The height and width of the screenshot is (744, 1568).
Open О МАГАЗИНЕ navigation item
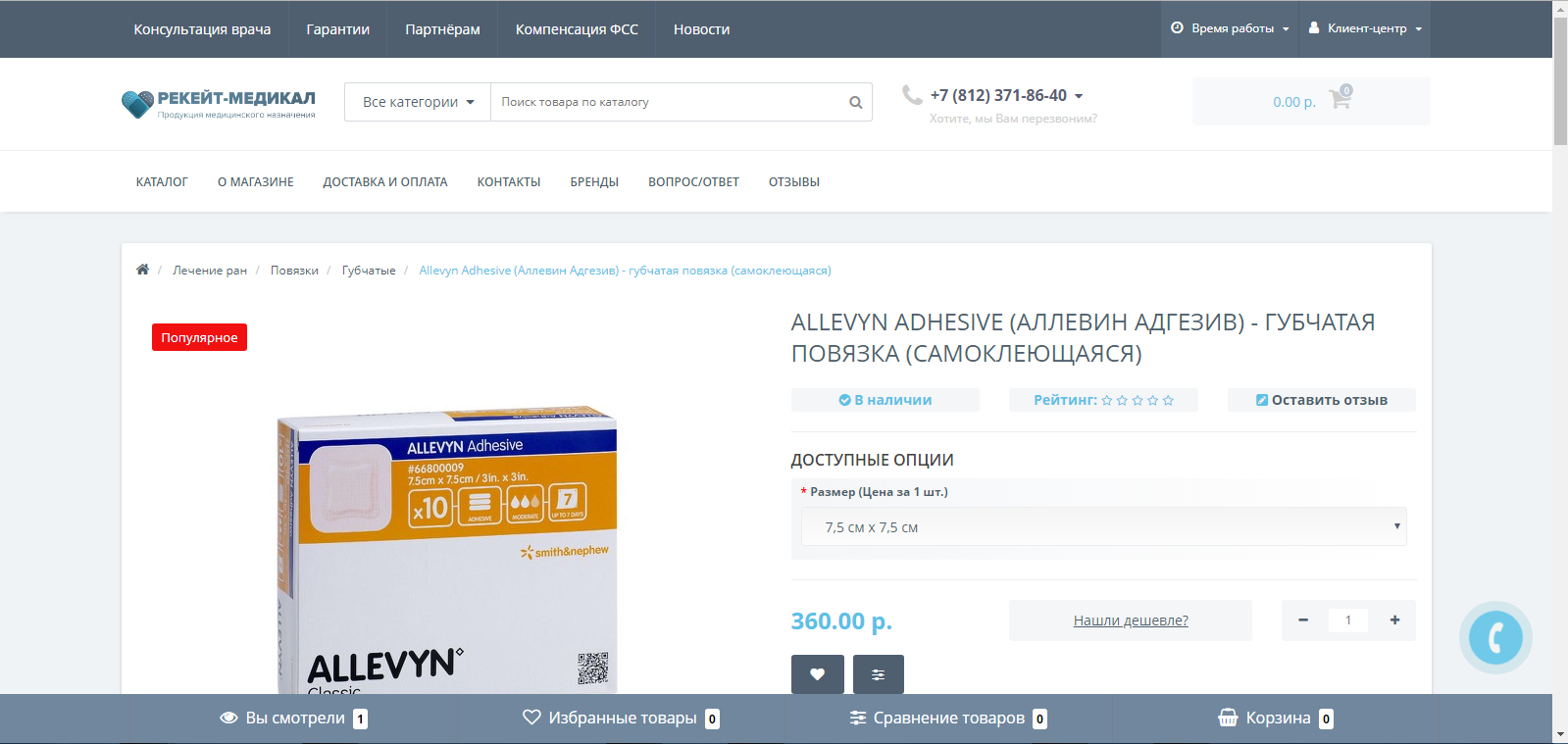click(x=256, y=182)
